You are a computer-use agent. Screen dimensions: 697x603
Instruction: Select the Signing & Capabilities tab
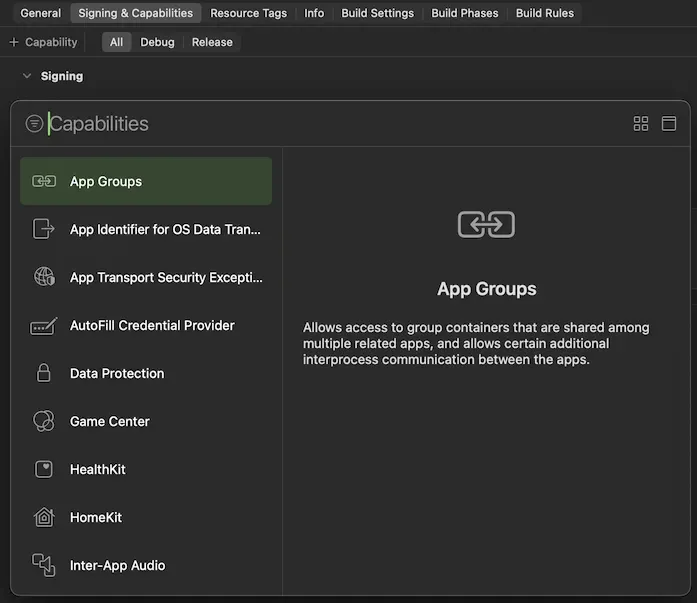pos(136,13)
